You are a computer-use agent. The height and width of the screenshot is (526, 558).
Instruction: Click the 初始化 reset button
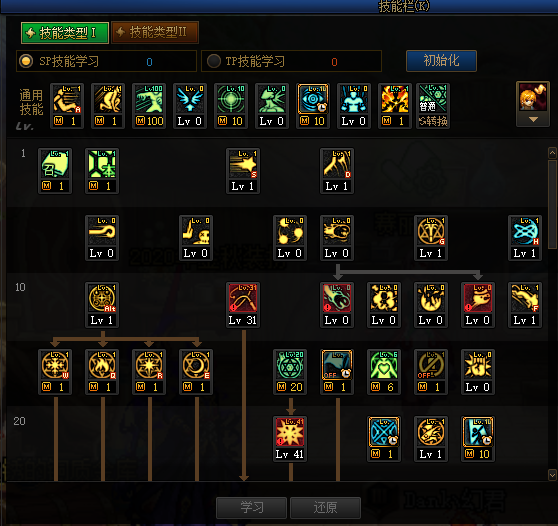[441, 61]
